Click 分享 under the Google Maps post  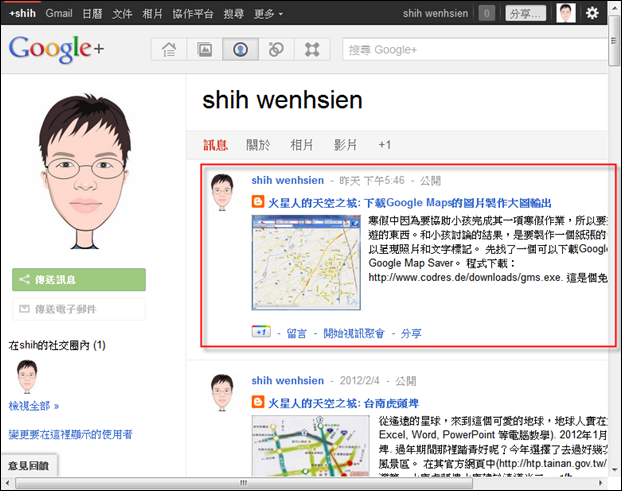pyautogui.click(x=411, y=334)
